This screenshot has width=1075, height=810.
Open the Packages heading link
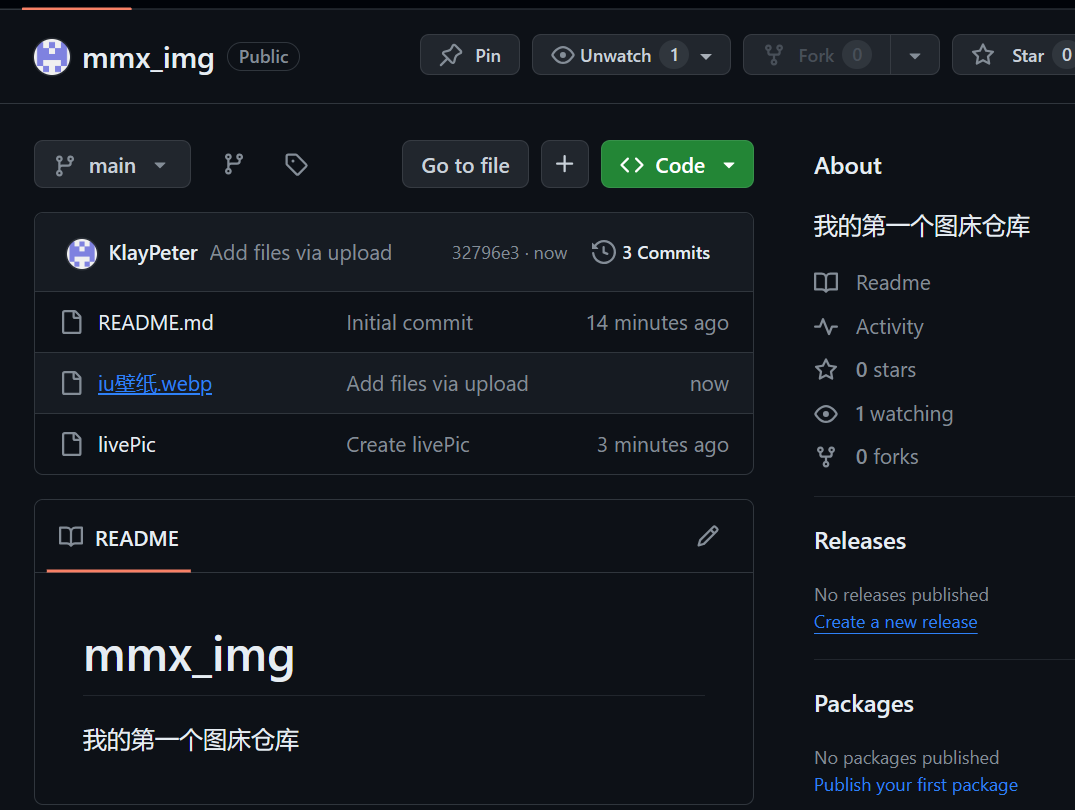(864, 704)
